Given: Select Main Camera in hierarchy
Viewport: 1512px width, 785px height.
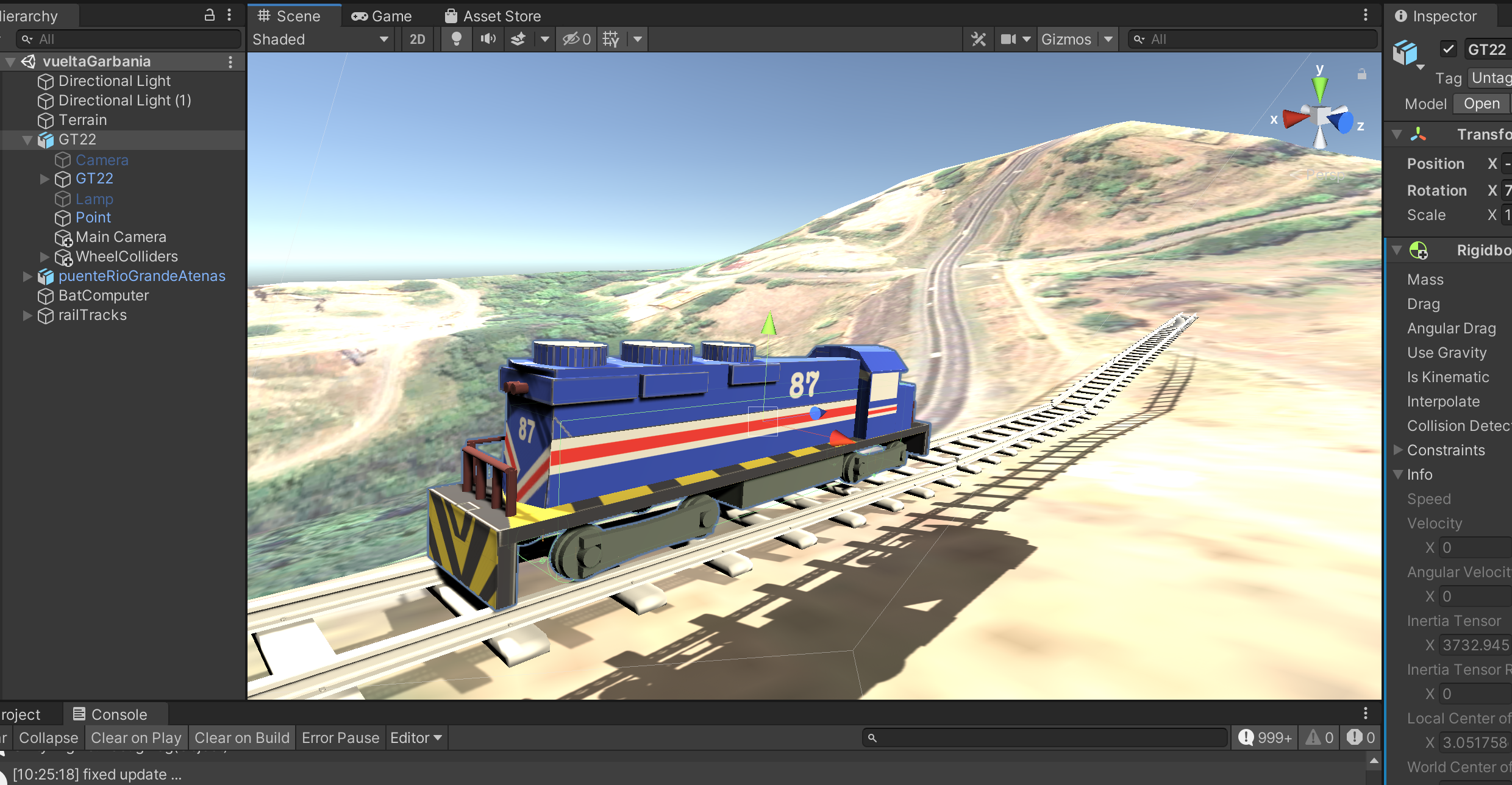Looking at the screenshot, I should point(121,237).
